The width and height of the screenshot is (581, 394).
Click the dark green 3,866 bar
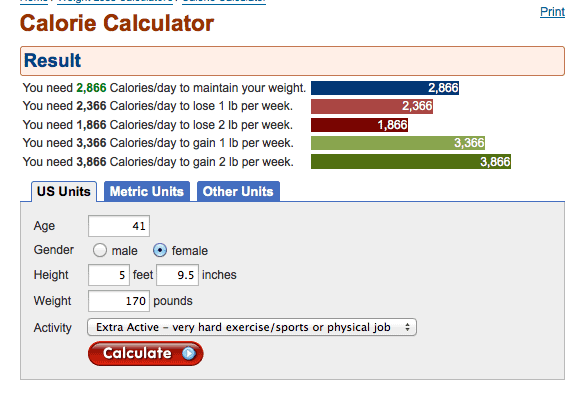point(411,162)
